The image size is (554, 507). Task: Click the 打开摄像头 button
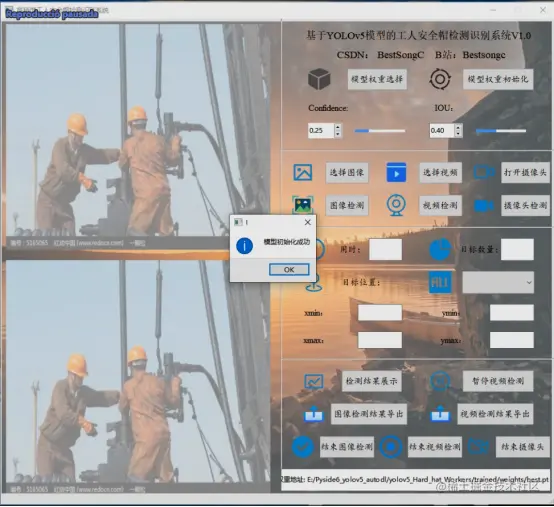tap(525, 172)
